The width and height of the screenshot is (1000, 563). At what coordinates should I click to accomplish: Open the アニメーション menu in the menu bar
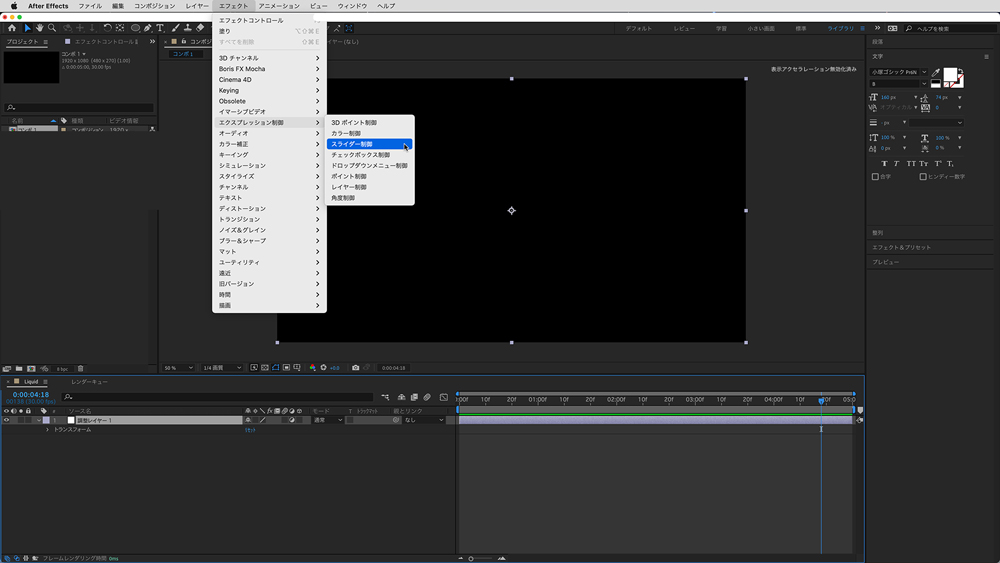[x=278, y=6]
